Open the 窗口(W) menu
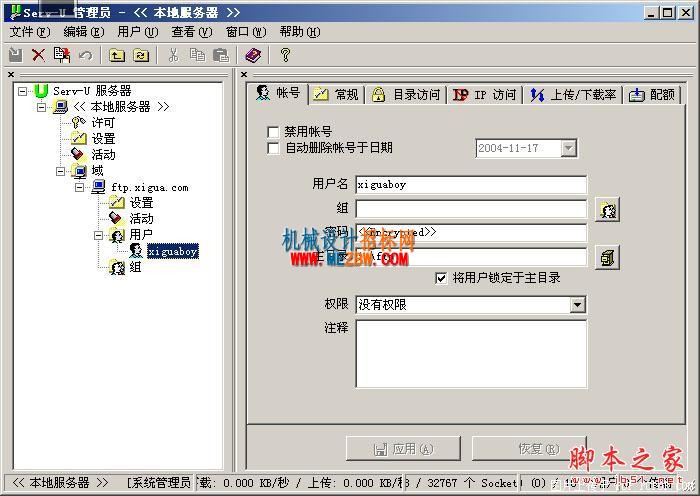Screen dimensions: 700x496 coord(246,32)
